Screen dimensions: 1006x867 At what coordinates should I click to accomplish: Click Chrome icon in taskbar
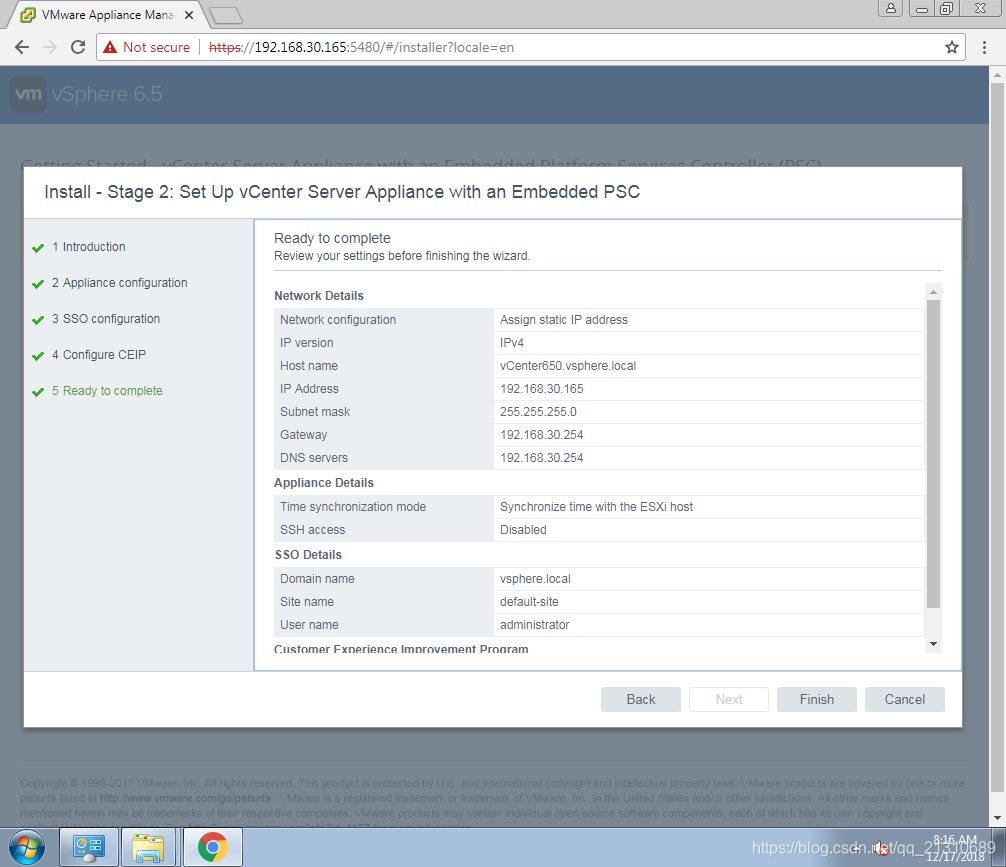(x=212, y=847)
